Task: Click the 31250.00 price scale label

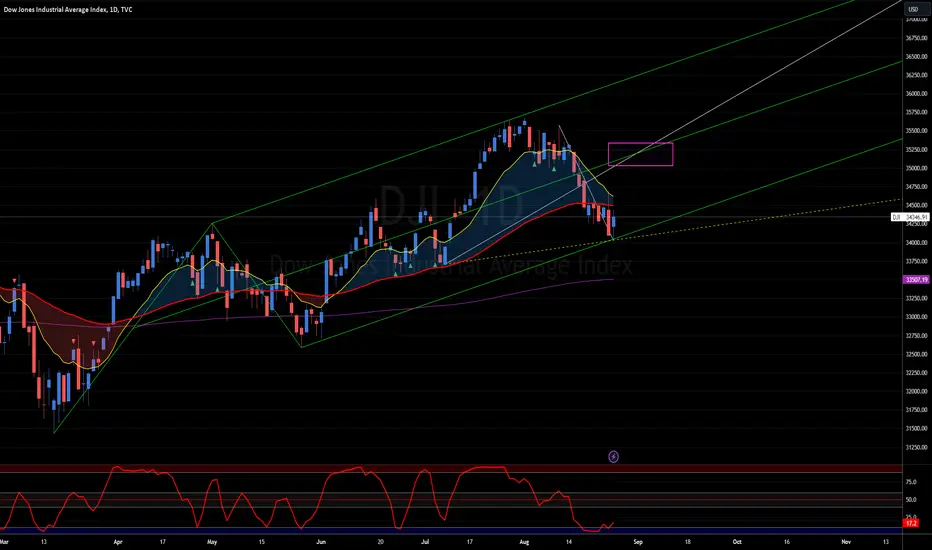Action: [x=916, y=447]
